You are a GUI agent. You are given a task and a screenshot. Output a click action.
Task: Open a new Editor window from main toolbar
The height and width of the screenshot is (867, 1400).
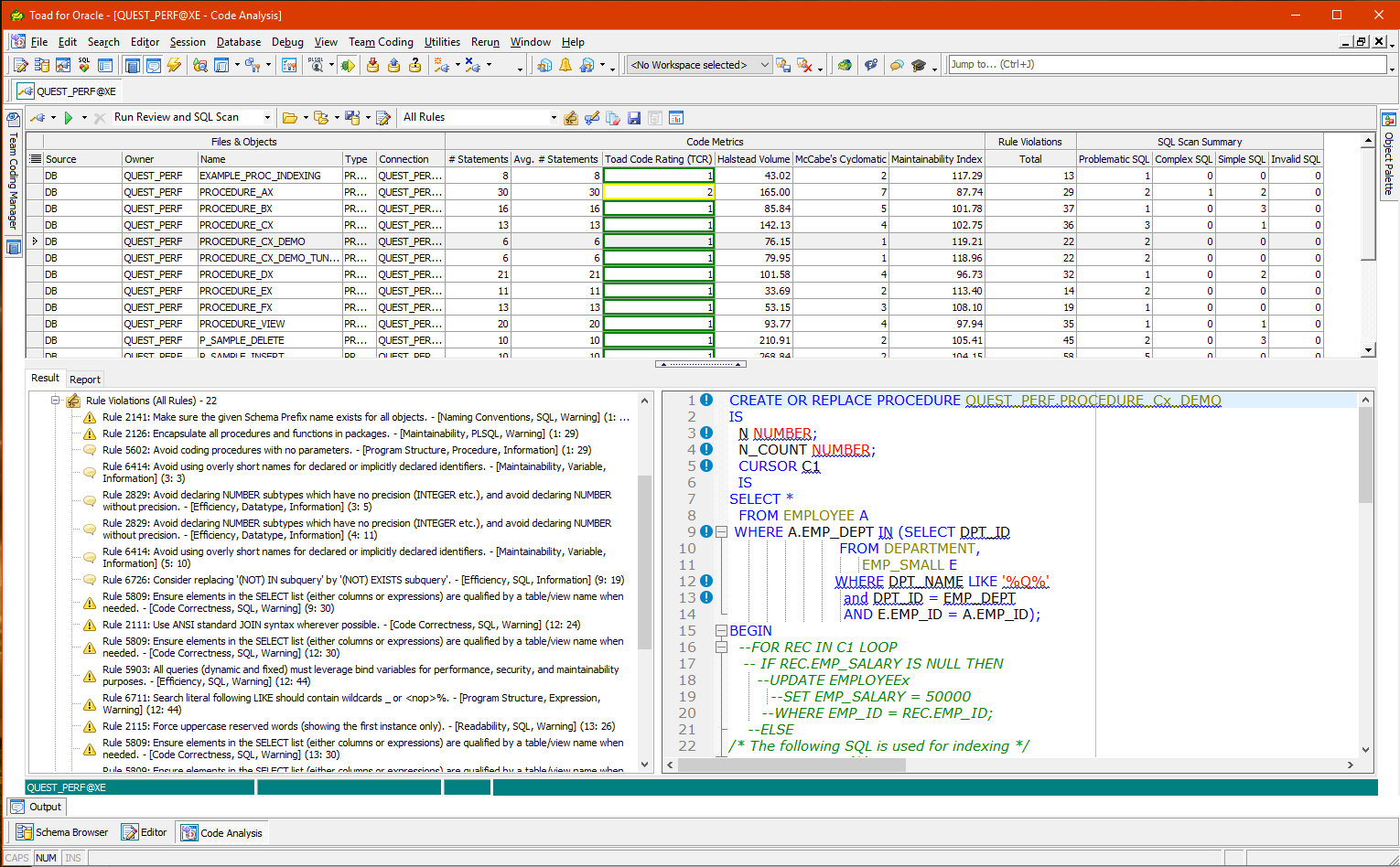click(x=20, y=65)
